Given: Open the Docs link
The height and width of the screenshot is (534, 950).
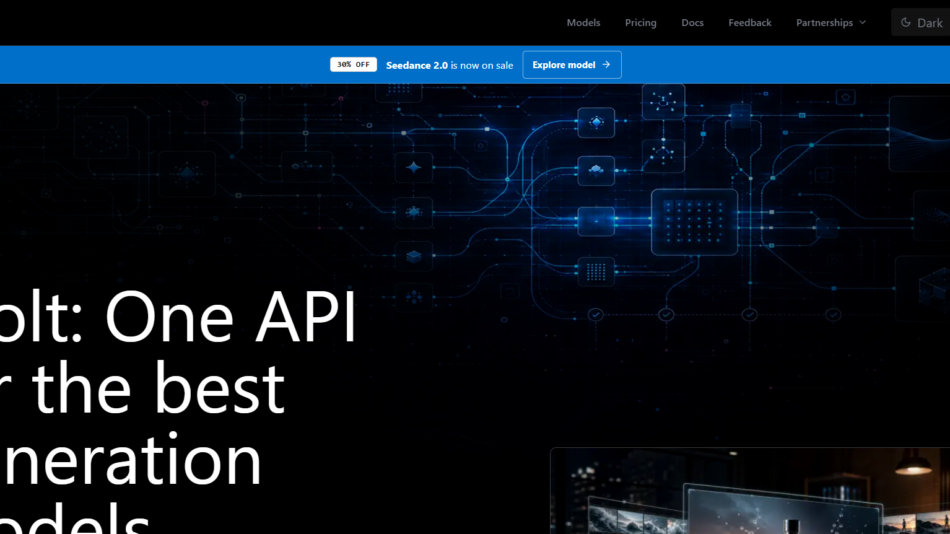Looking at the screenshot, I should point(692,22).
